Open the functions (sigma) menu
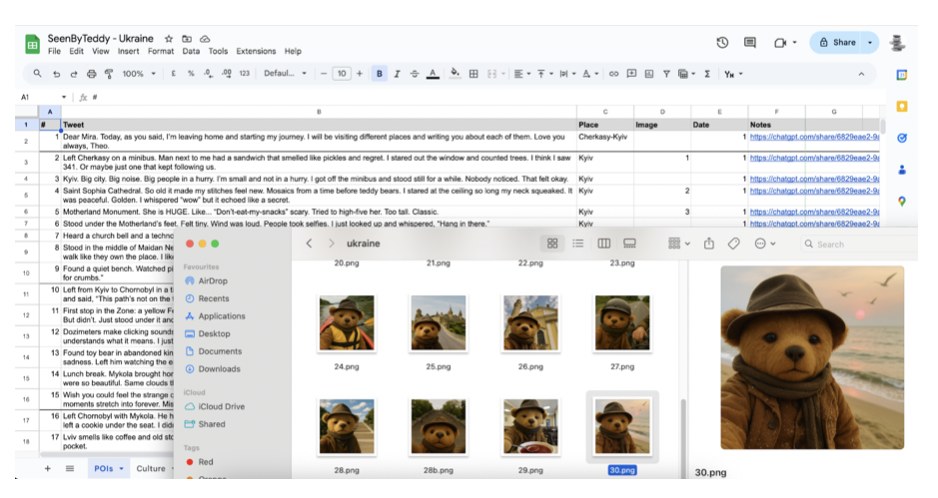Viewport: 938px width, 498px height. pos(707,74)
